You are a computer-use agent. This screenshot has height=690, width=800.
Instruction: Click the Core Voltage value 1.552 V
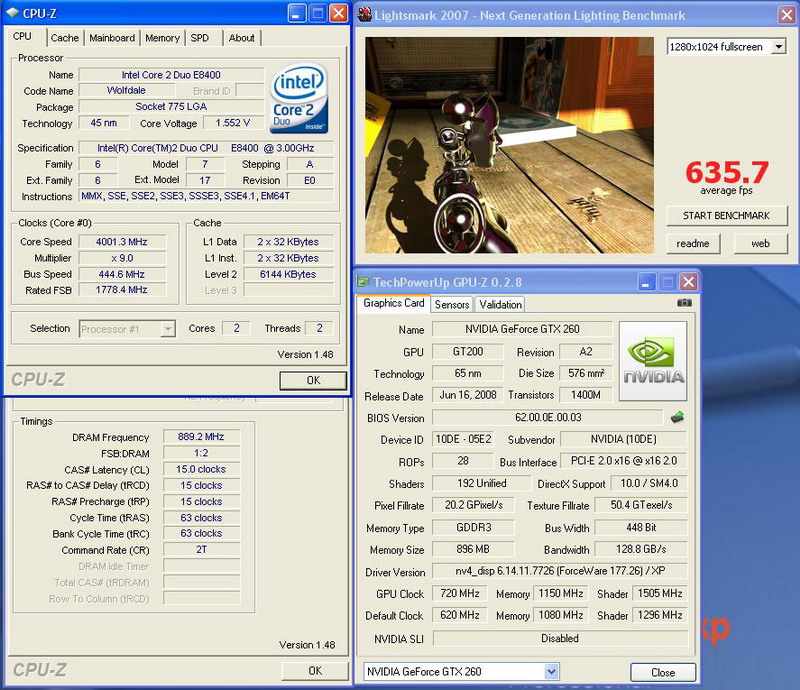coord(233,123)
